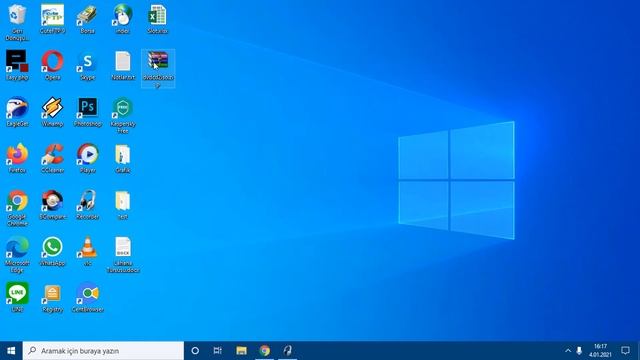640x360 pixels.
Task: Open Cortana from the taskbar circle
Action: 195,351
